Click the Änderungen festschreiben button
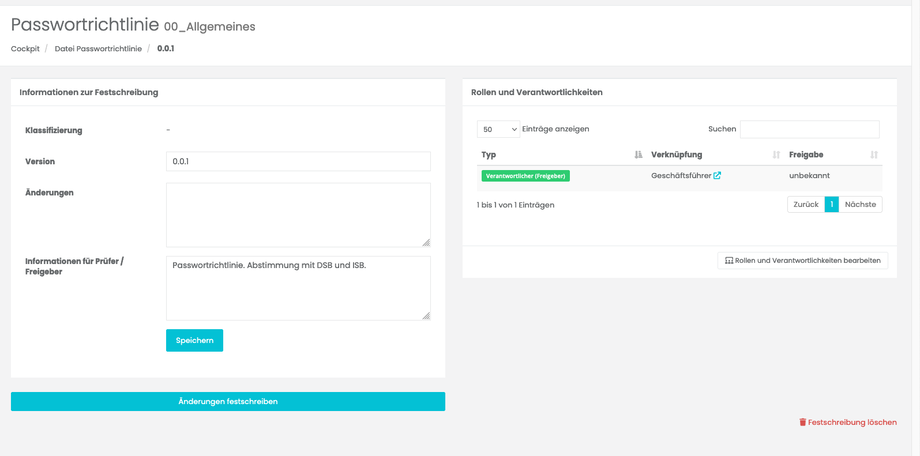 point(228,402)
